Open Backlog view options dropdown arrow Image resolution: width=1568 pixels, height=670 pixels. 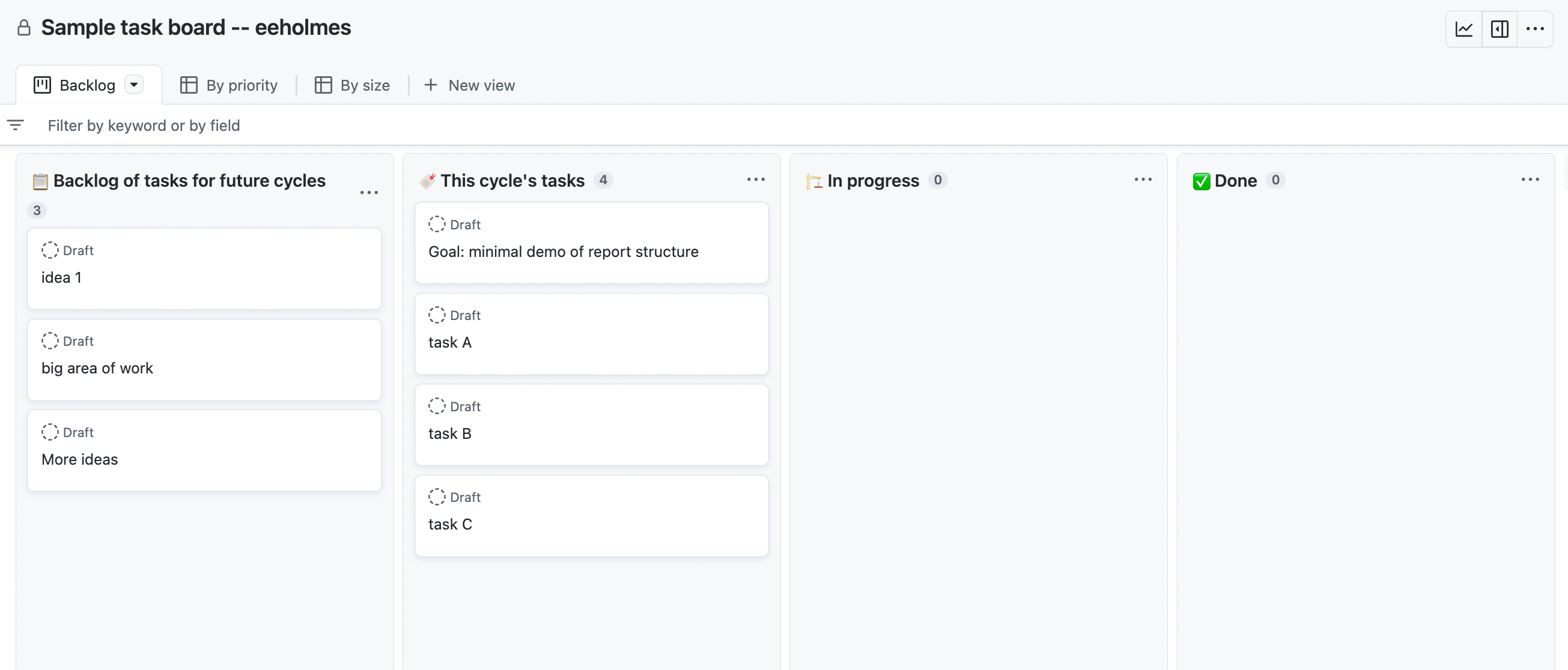(134, 85)
